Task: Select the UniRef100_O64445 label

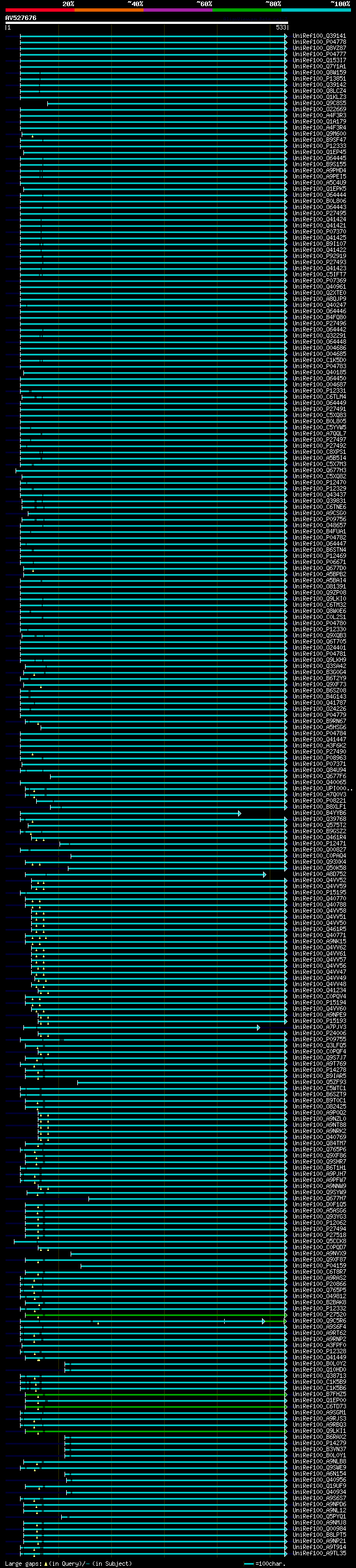Action: tap(319, 159)
